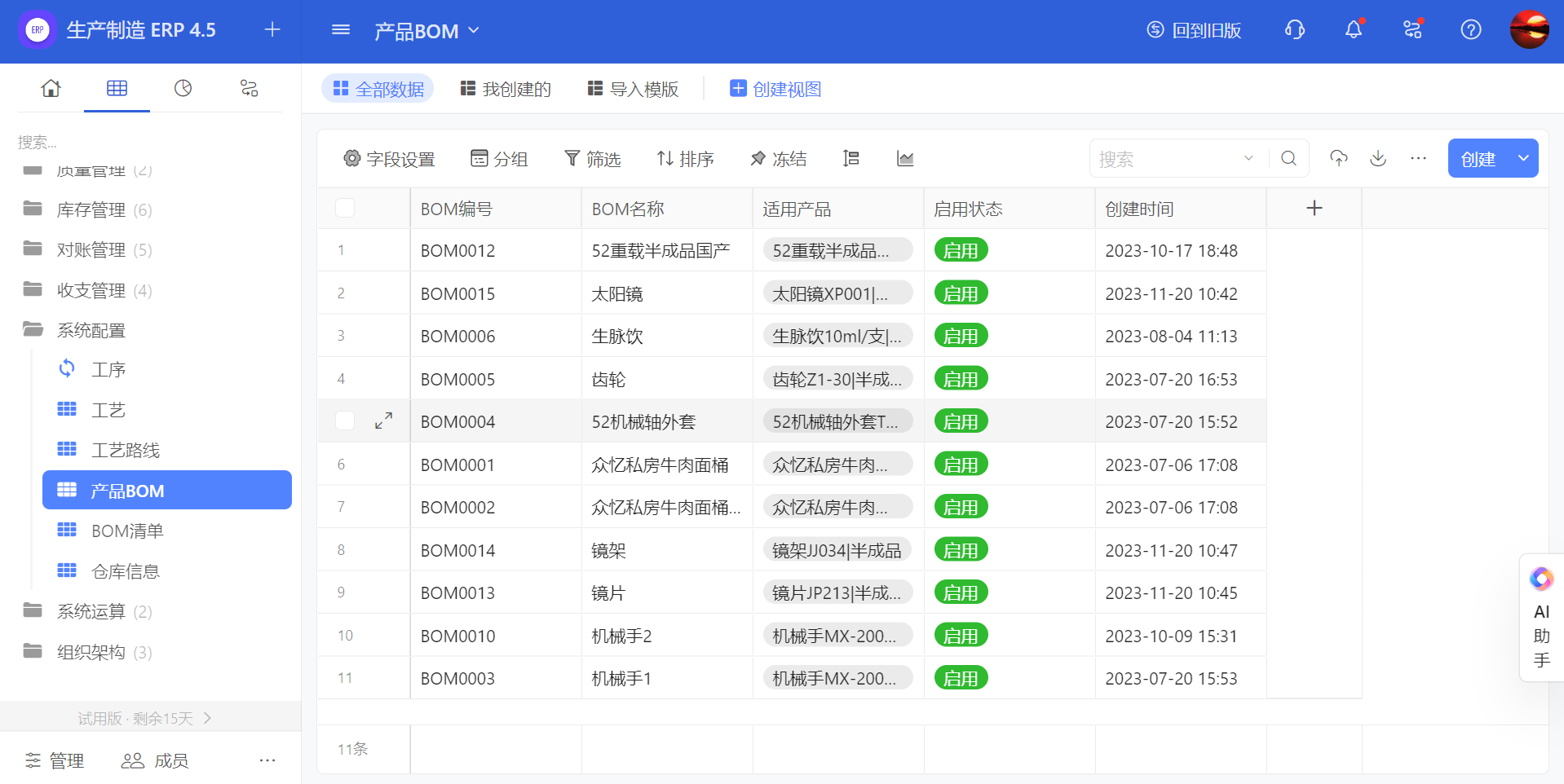
Task: Open the 创建 button dropdown arrow
Action: [1522, 158]
